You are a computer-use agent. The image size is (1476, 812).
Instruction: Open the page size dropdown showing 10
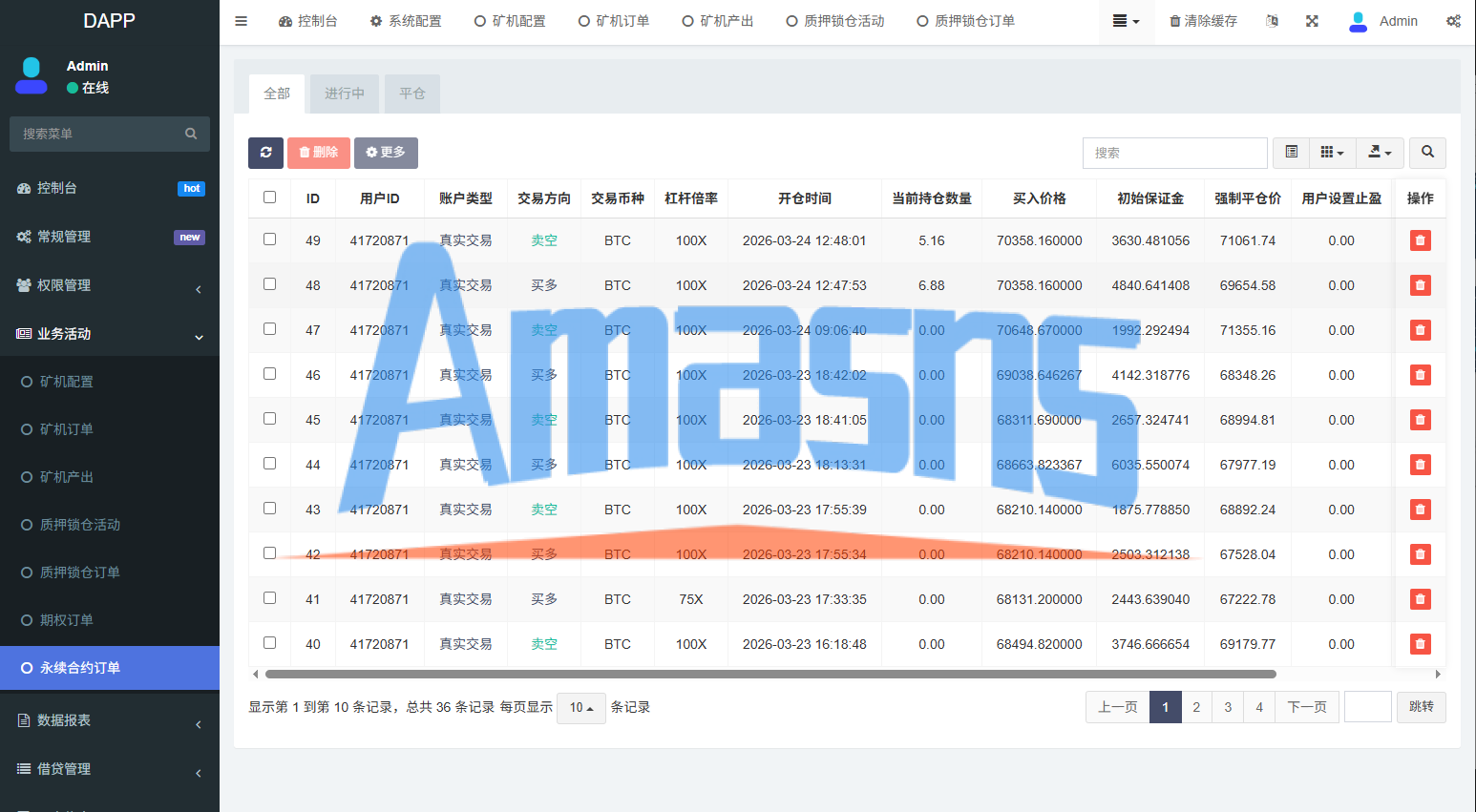pos(580,708)
